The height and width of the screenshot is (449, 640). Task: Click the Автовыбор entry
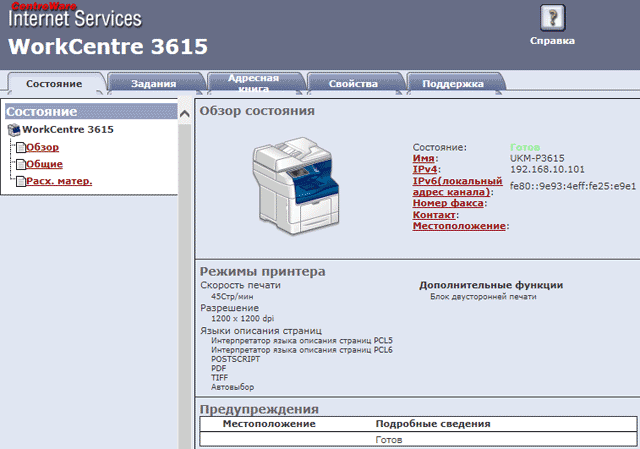click(233, 387)
